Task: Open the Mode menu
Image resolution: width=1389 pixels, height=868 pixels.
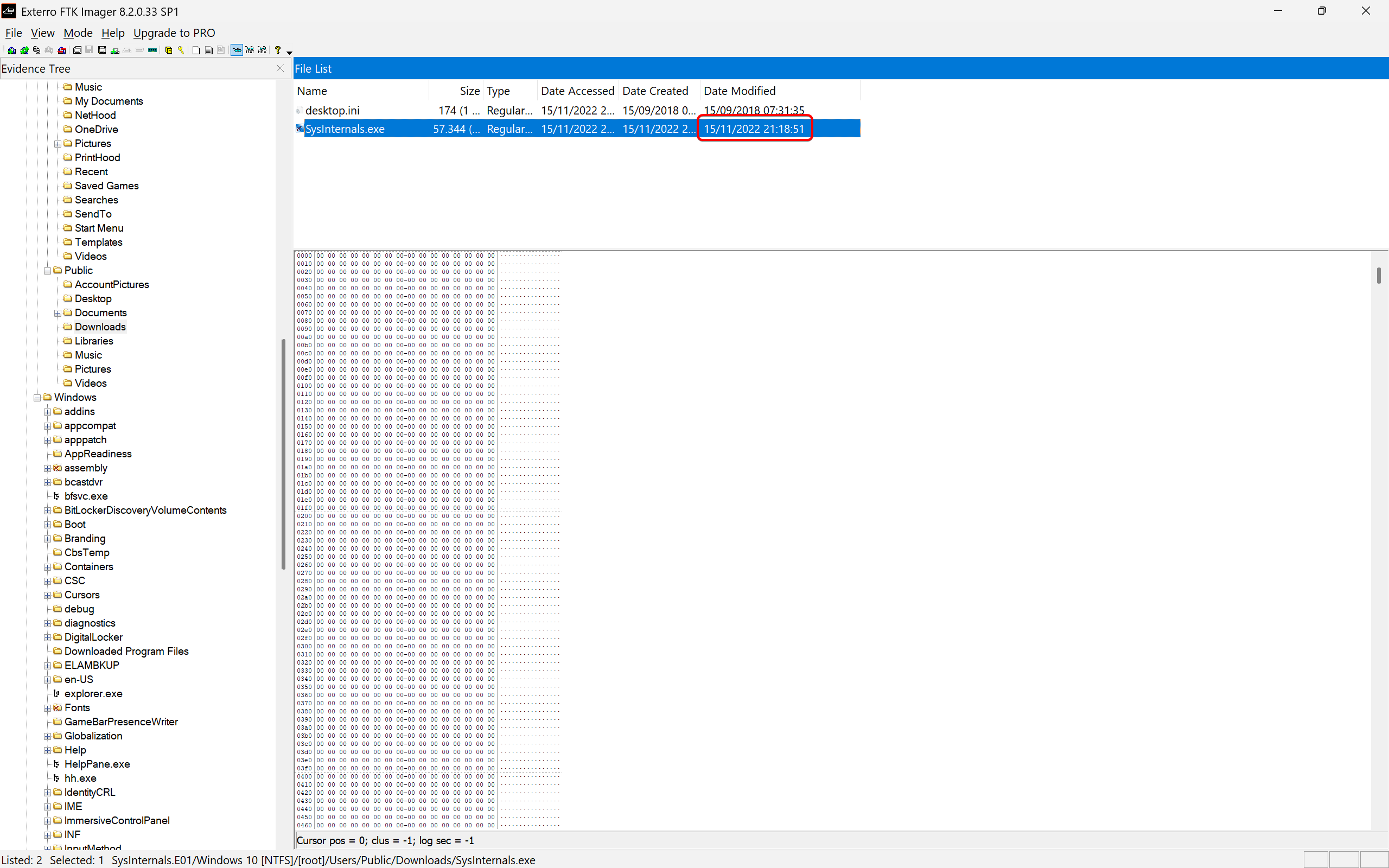Action: pyautogui.click(x=78, y=33)
